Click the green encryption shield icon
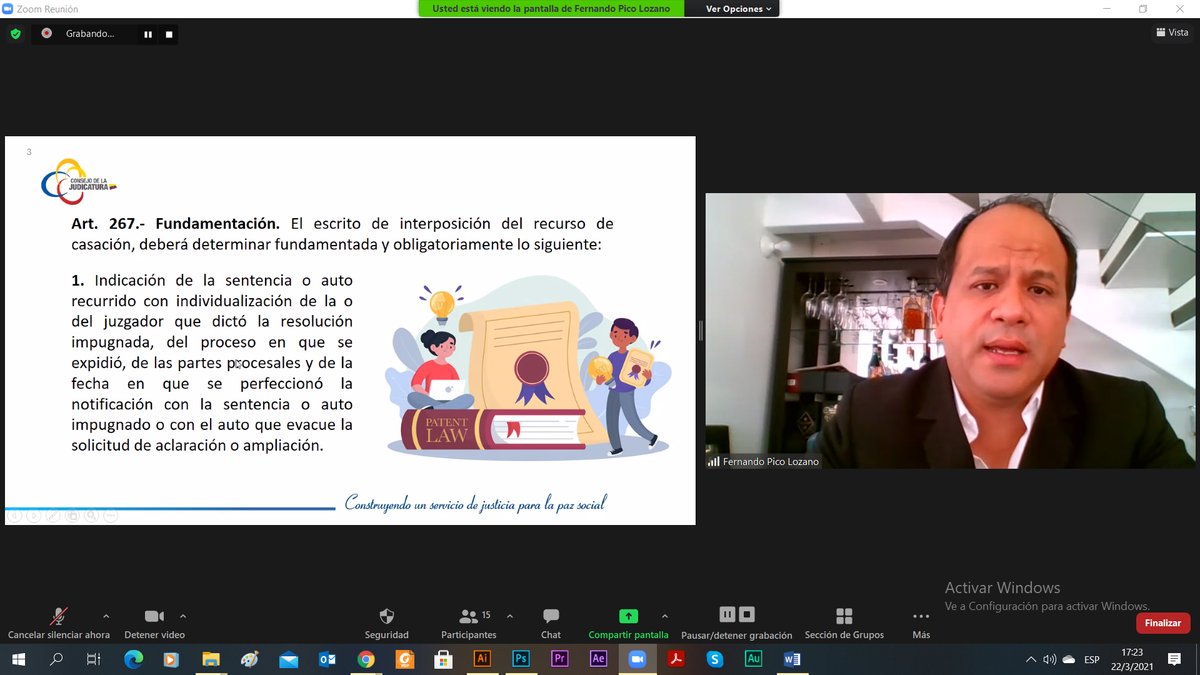This screenshot has height=675, width=1200. tap(15, 33)
